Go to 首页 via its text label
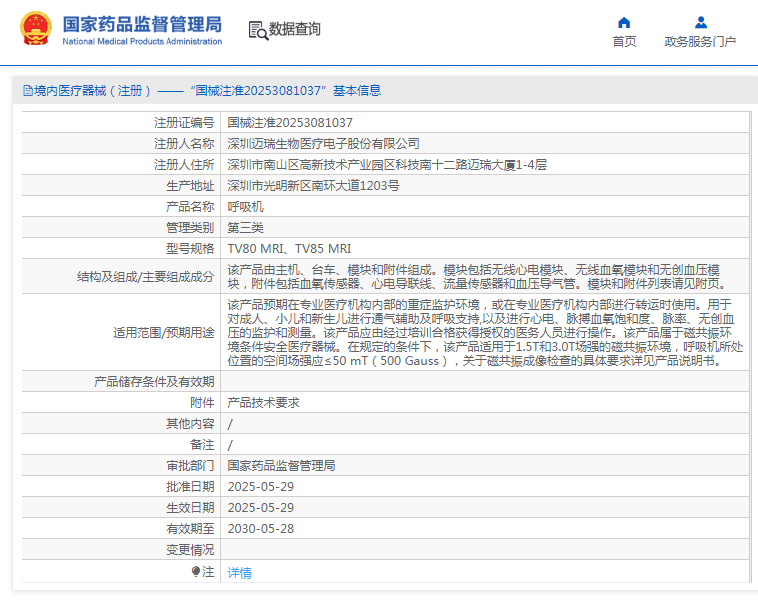The width and height of the screenshot is (758, 607). (624, 42)
